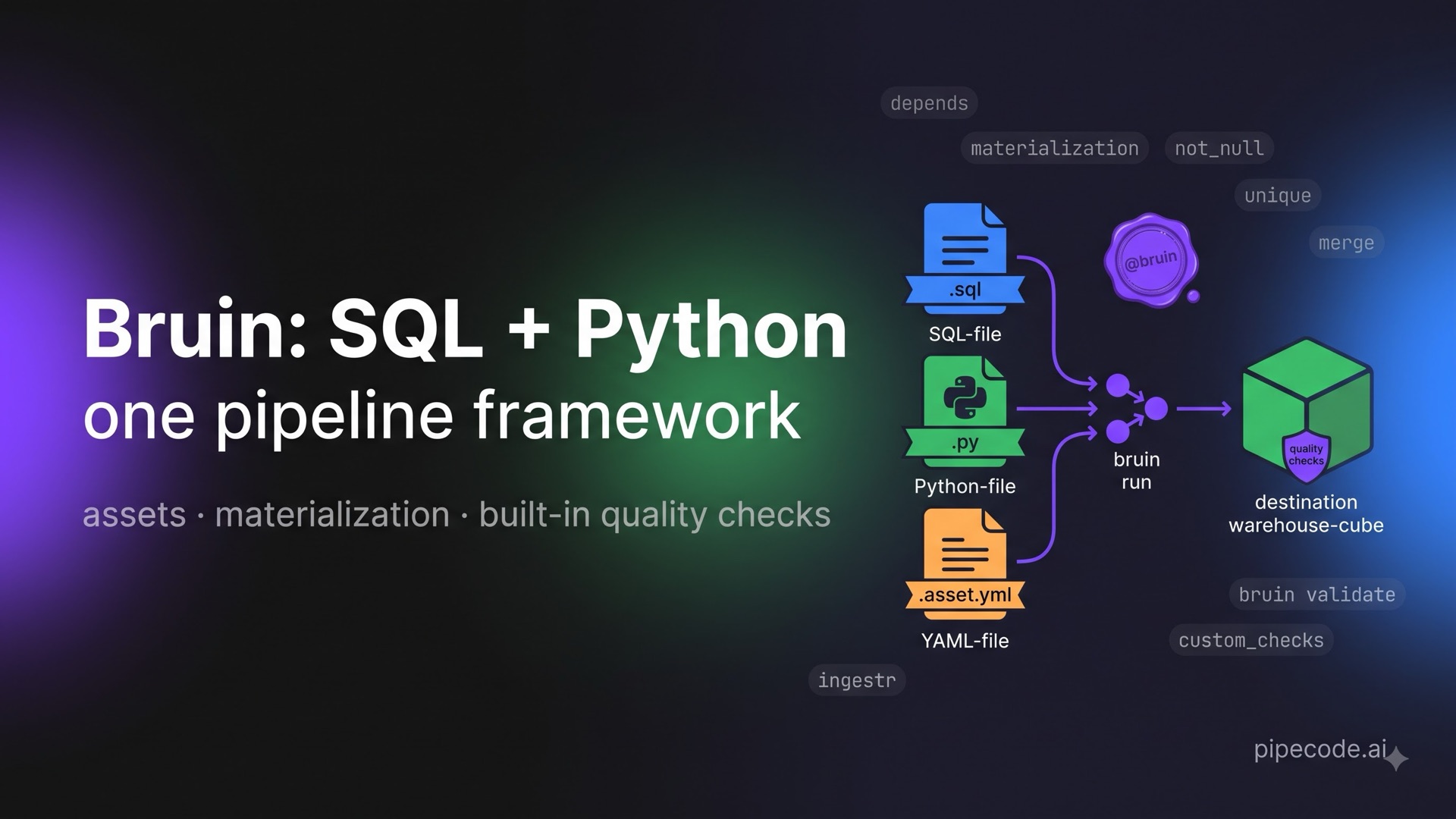Select the custom_checks tag chip
1456x819 pixels.
(x=1251, y=640)
